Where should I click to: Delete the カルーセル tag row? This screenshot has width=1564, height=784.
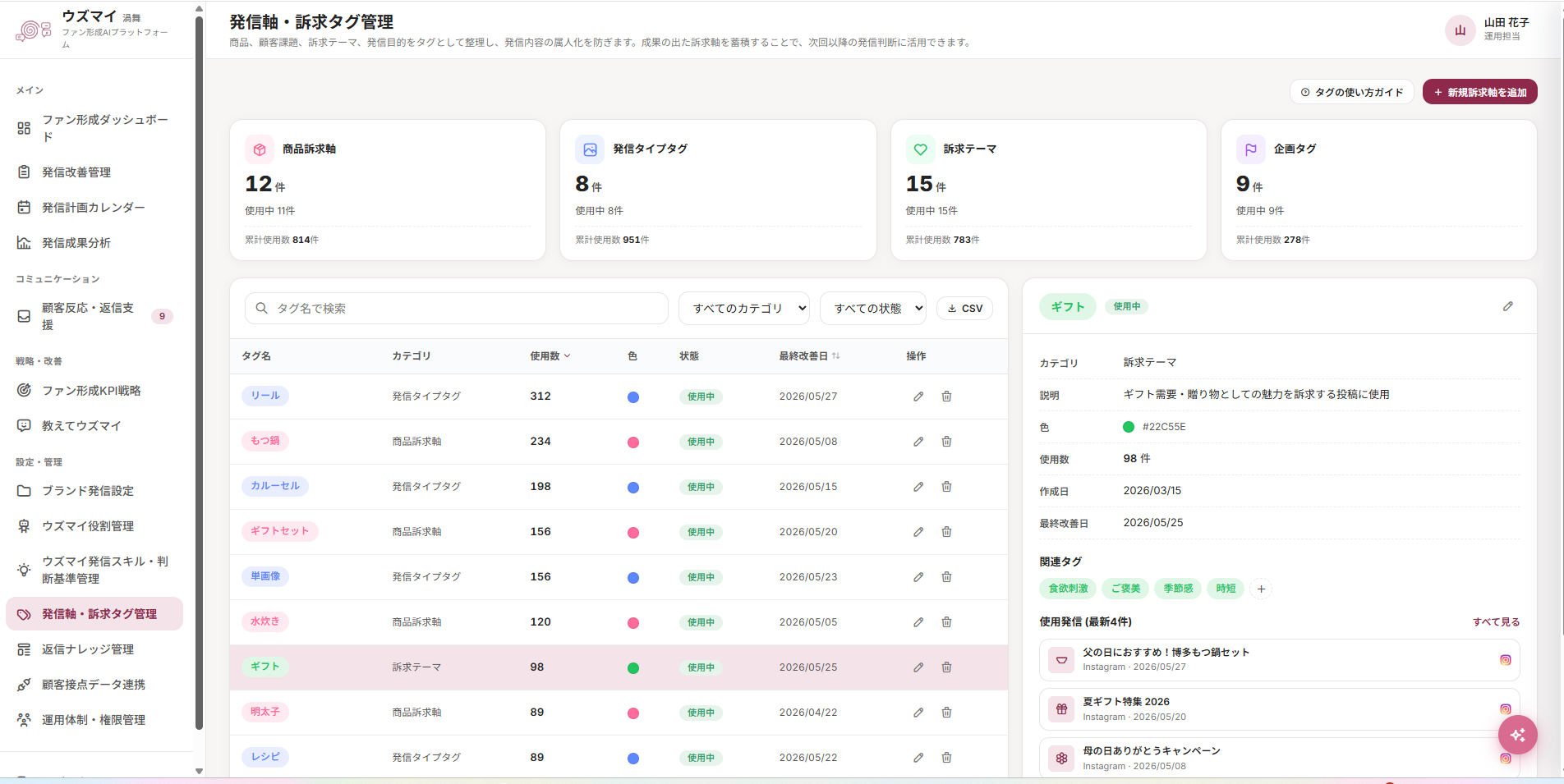(x=946, y=487)
